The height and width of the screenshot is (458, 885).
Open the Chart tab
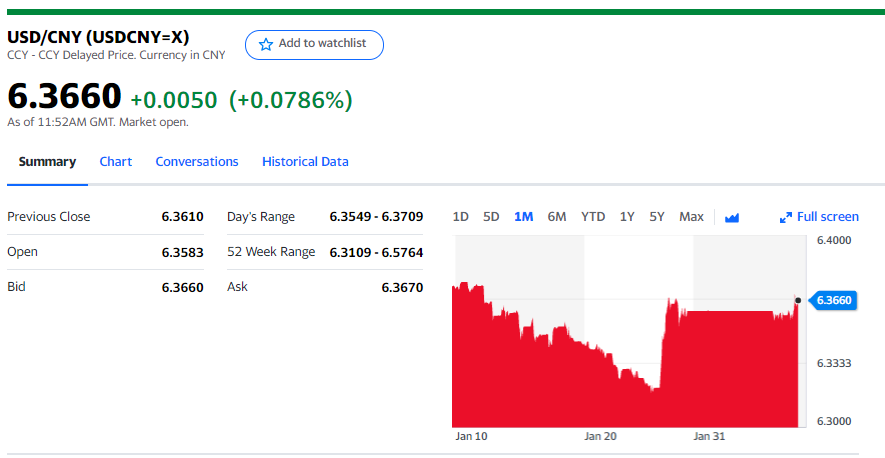pos(115,162)
